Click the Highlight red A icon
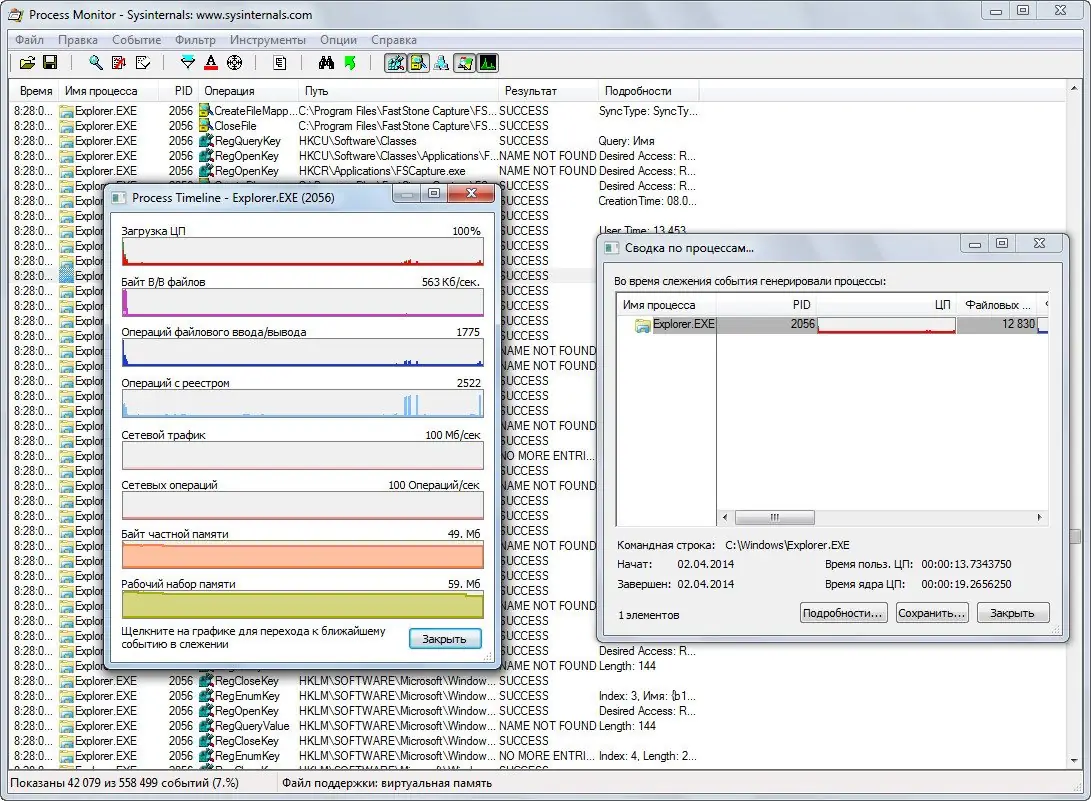Viewport: 1091px width, 801px height. (211, 63)
